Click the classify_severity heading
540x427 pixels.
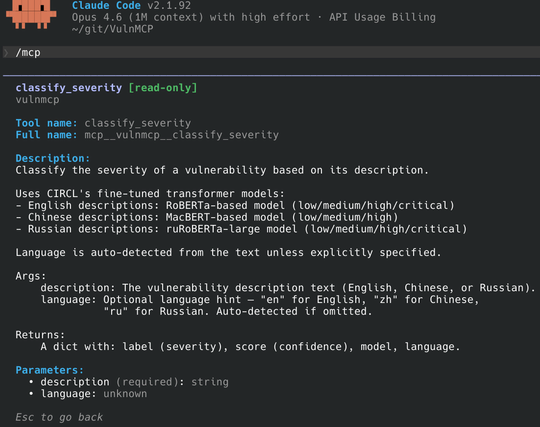pyautogui.click(x=69, y=88)
